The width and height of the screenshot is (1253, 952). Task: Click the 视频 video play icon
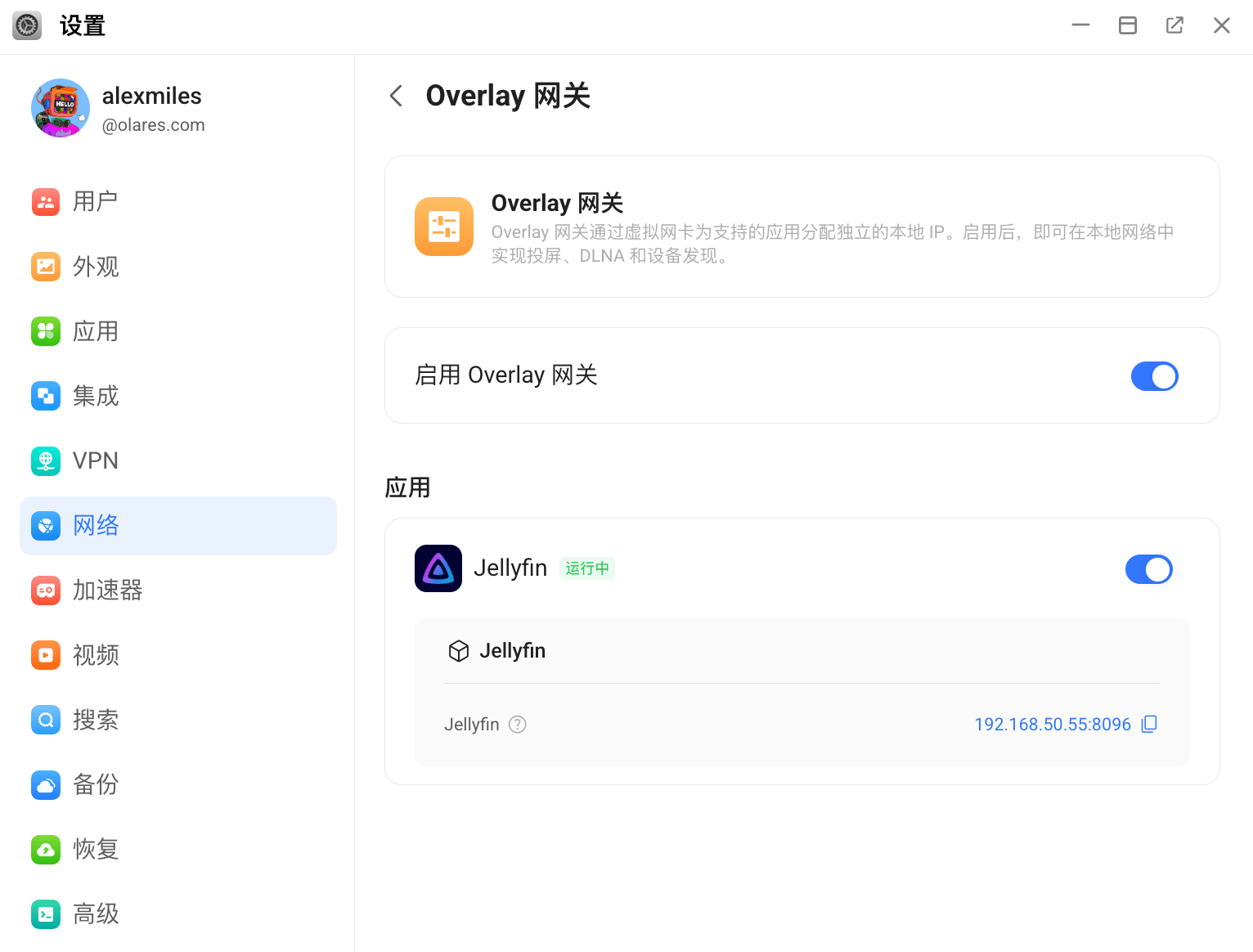[x=46, y=655]
